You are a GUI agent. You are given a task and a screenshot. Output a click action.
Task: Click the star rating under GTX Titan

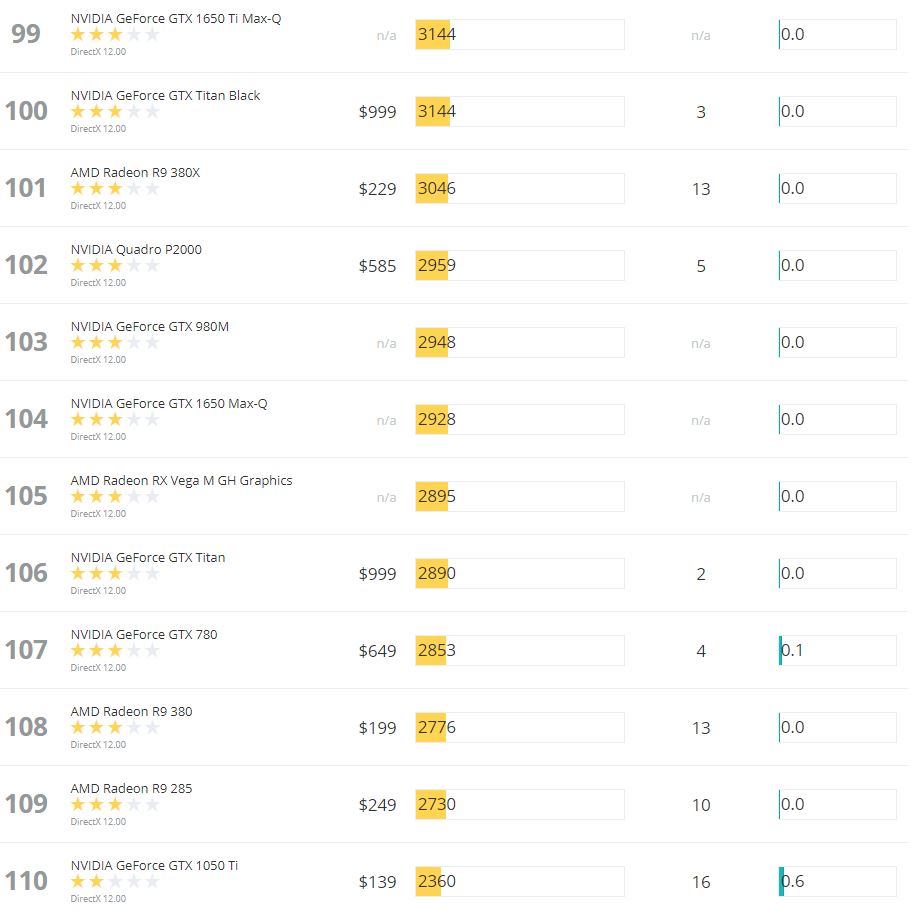coord(115,574)
